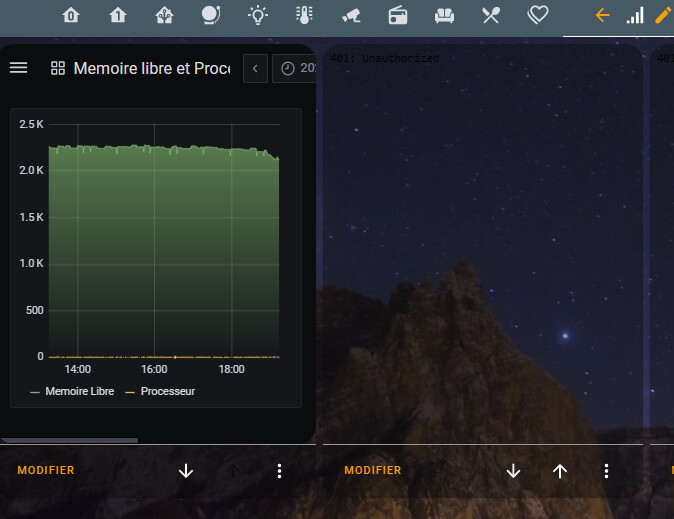Open the sofa living room view

(x=445, y=15)
